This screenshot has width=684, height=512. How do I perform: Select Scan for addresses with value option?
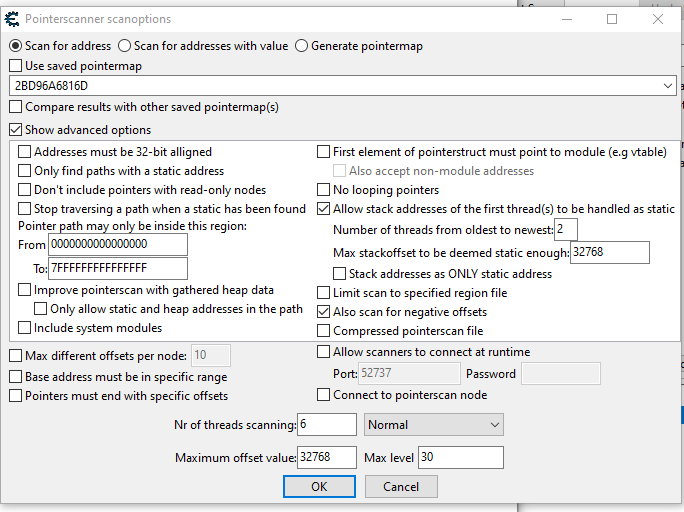[x=124, y=46]
